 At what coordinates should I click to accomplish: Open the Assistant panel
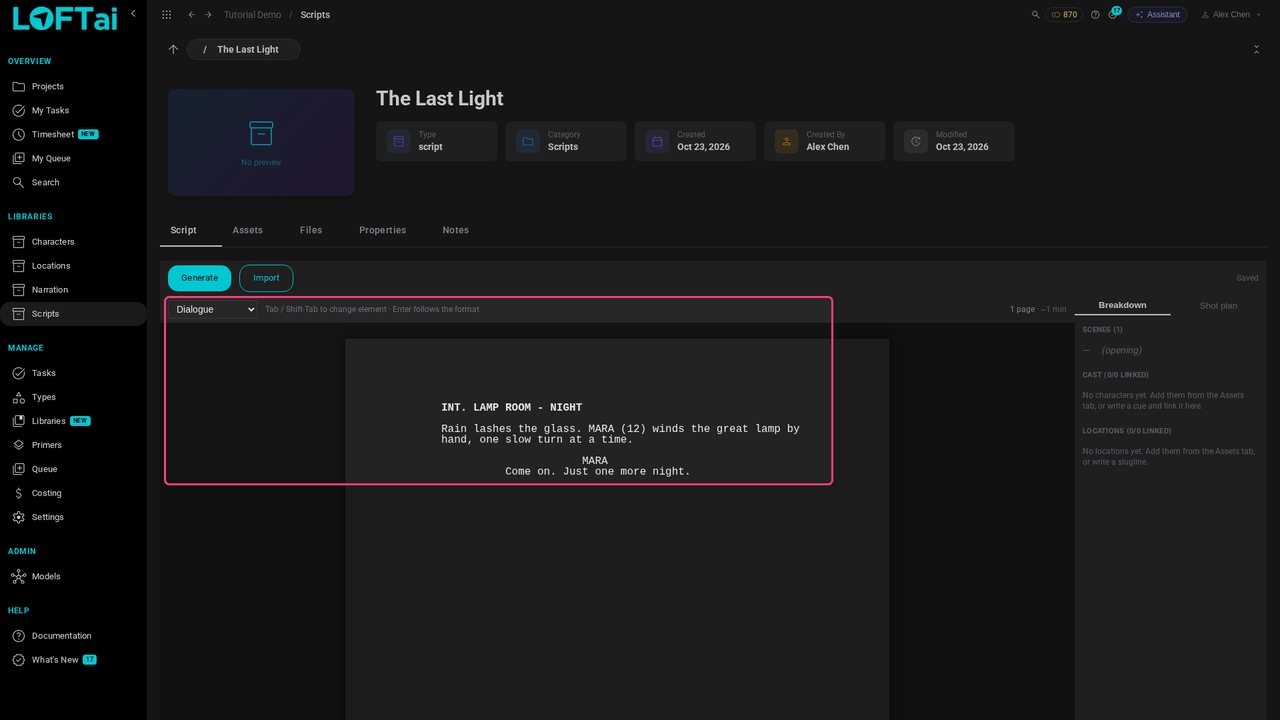[x=1157, y=15]
